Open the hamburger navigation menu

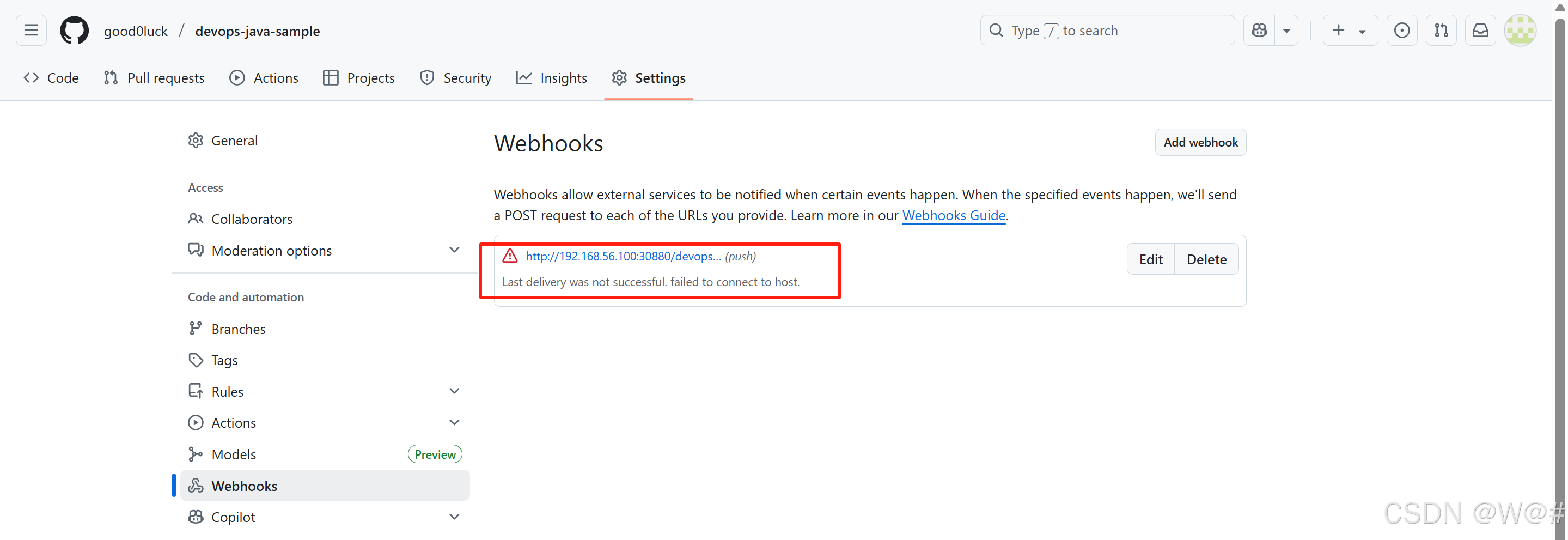pyautogui.click(x=31, y=31)
